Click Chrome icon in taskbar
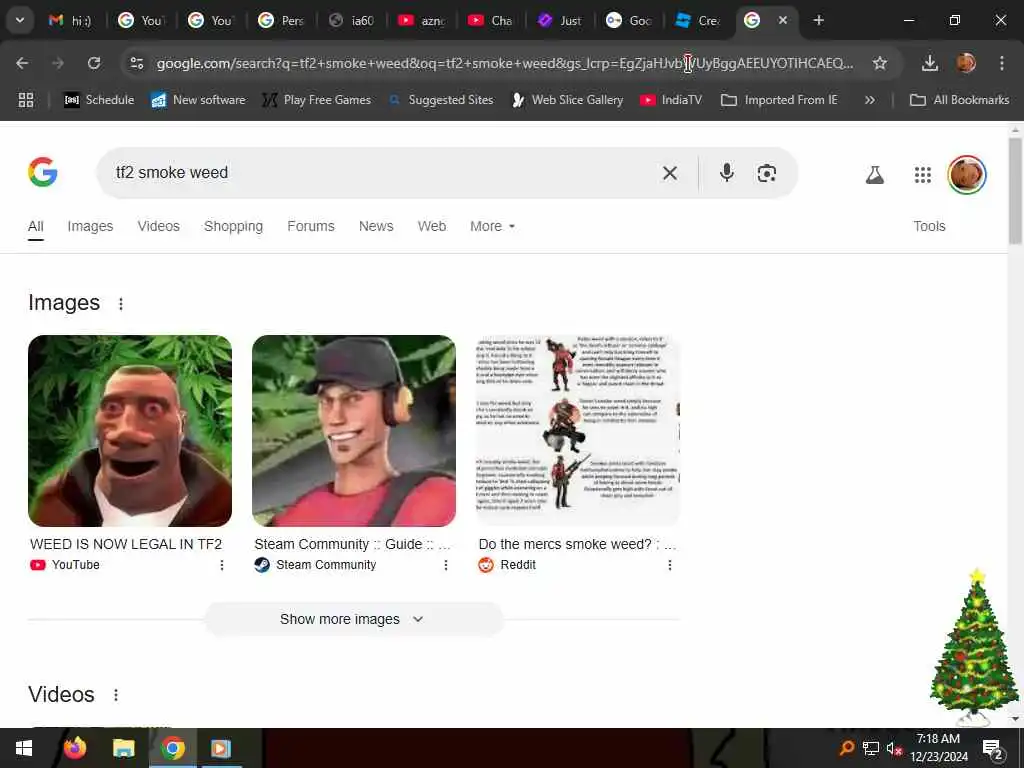1024x768 pixels. click(x=173, y=748)
